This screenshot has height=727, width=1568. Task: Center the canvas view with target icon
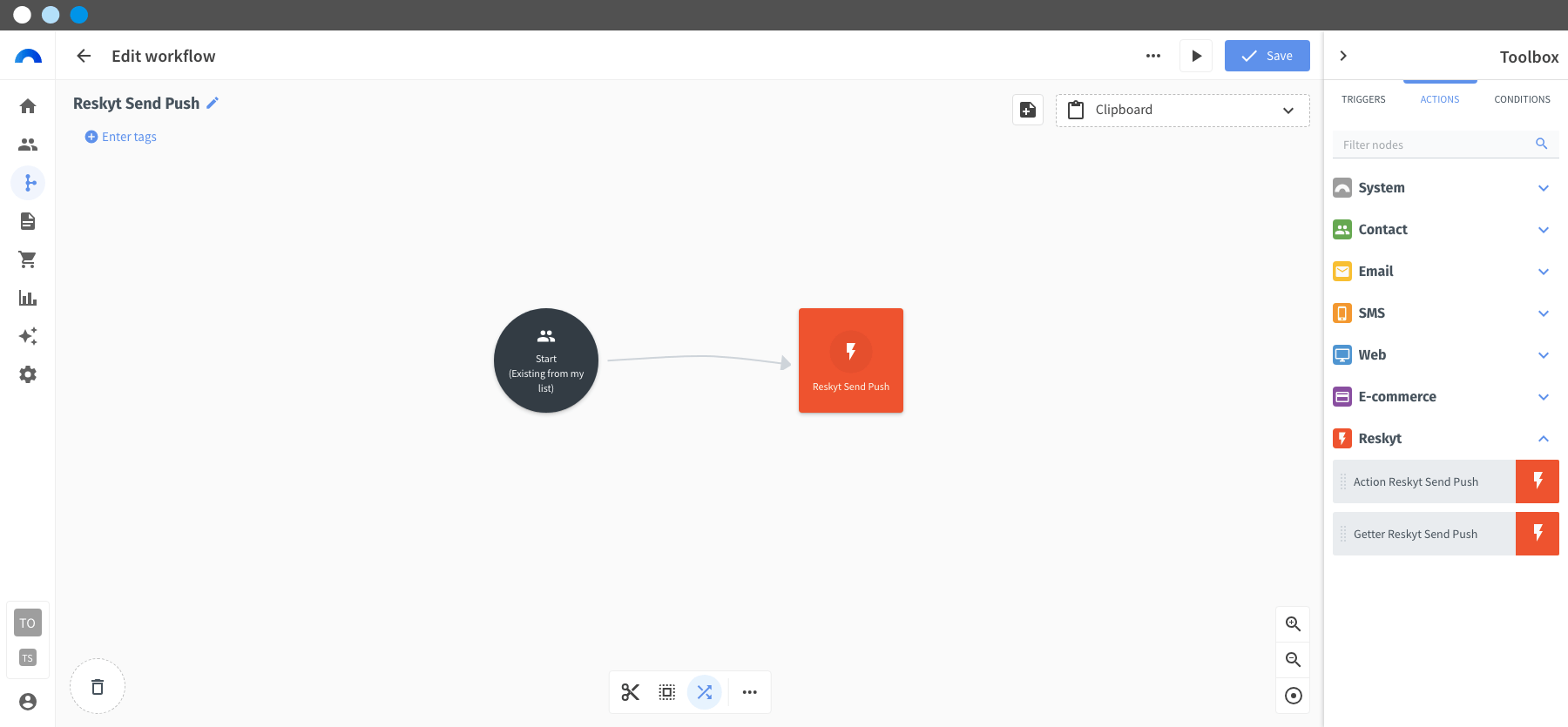click(x=1294, y=696)
